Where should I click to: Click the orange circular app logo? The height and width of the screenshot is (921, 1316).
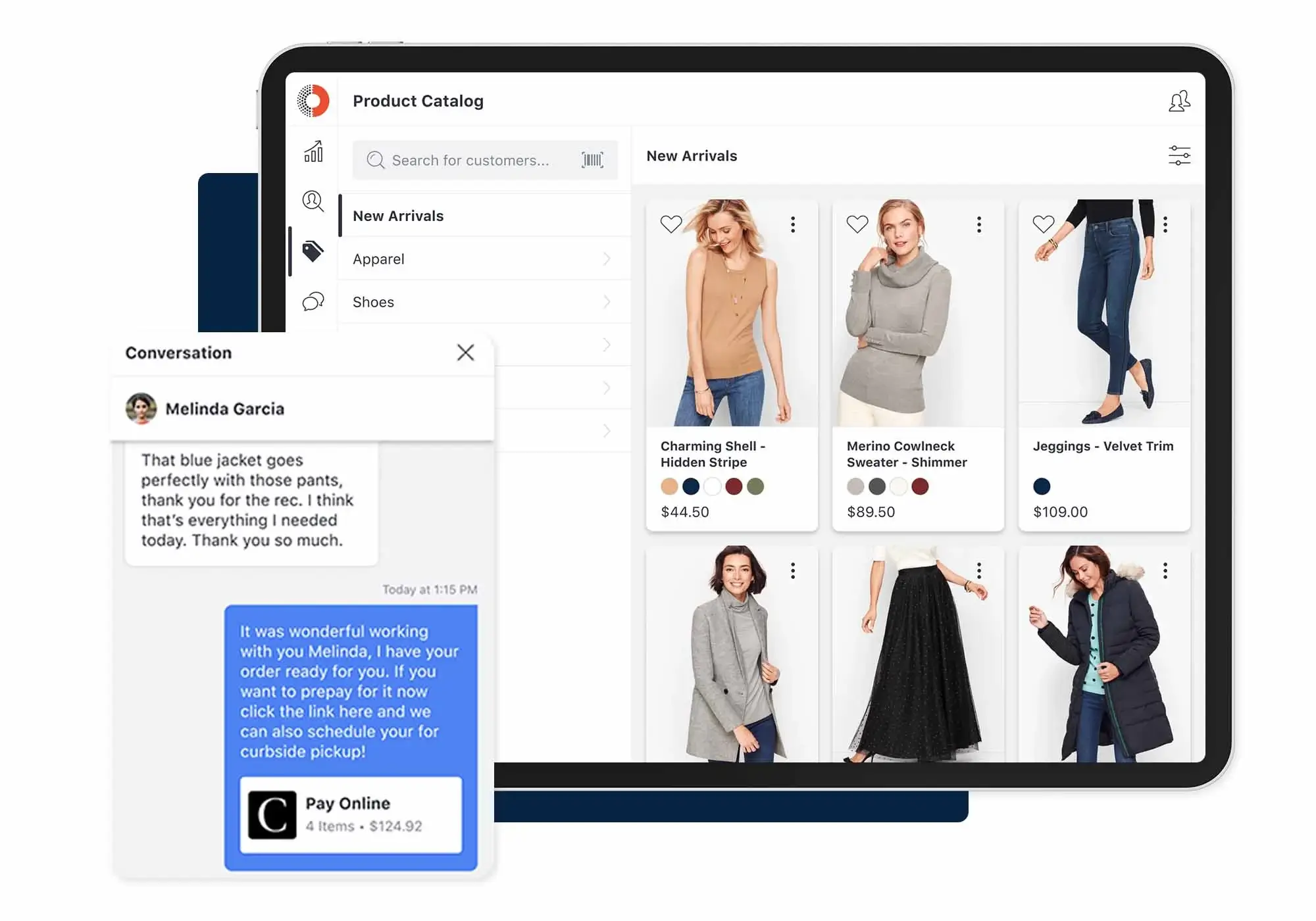[313, 101]
